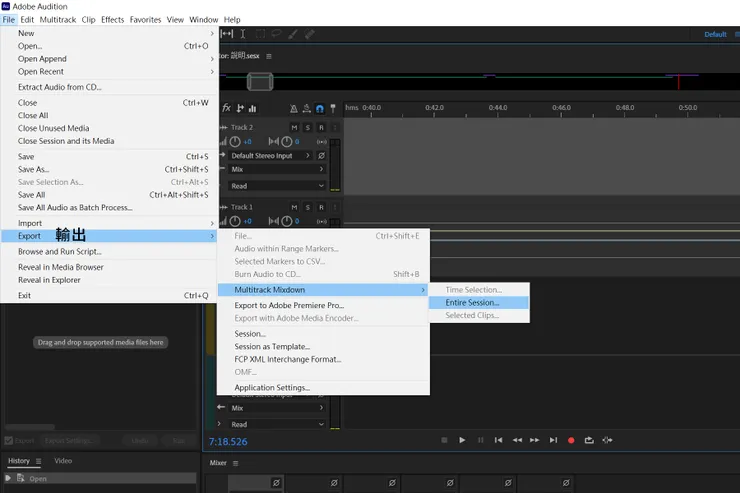The height and width of the screenshot is (493, 740).
Task: Solo Track 2 with S button
Action: (x=308, y=127)
